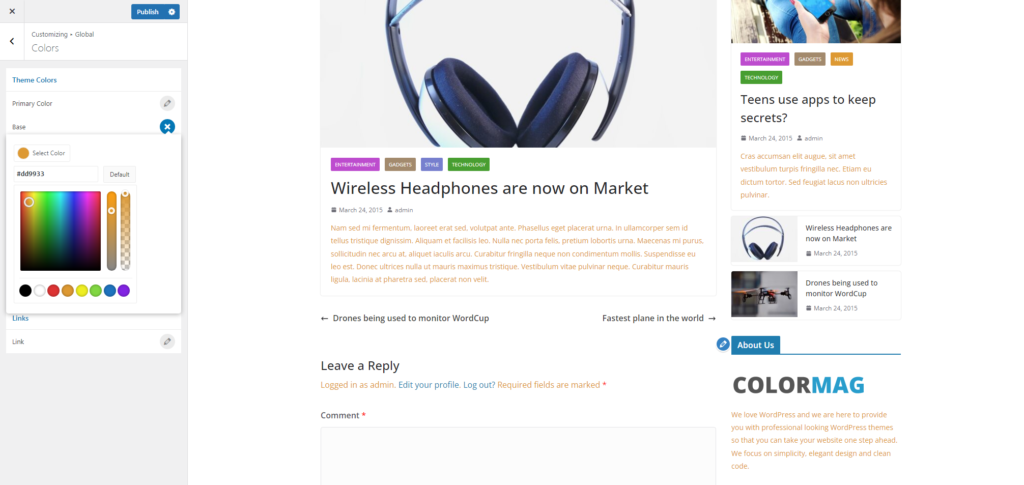Open the ENTERTAINMENT category tag on post

[355, 164]
